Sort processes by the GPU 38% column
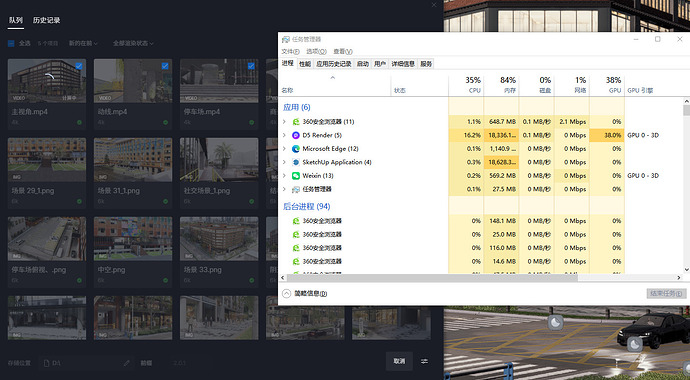The image size is (690, 380). tap(607, 85)
